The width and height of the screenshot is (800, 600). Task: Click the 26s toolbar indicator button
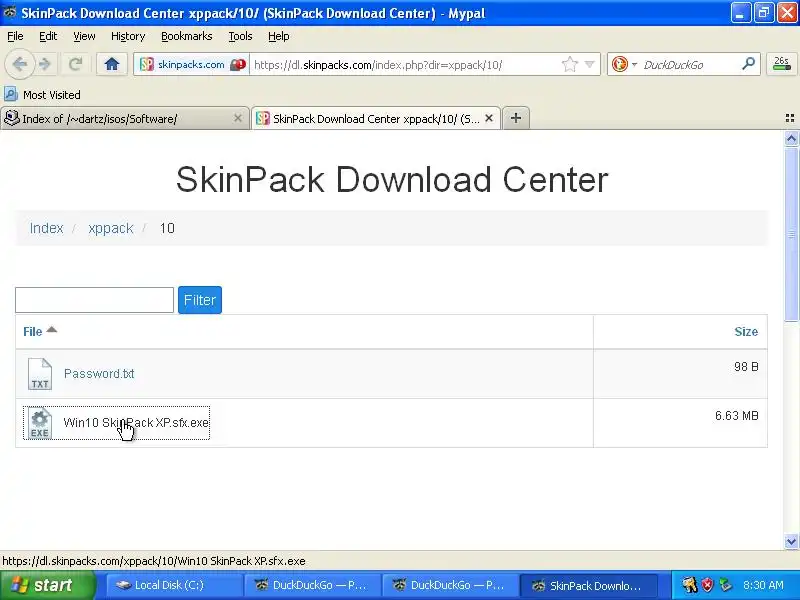coord(782,64)
